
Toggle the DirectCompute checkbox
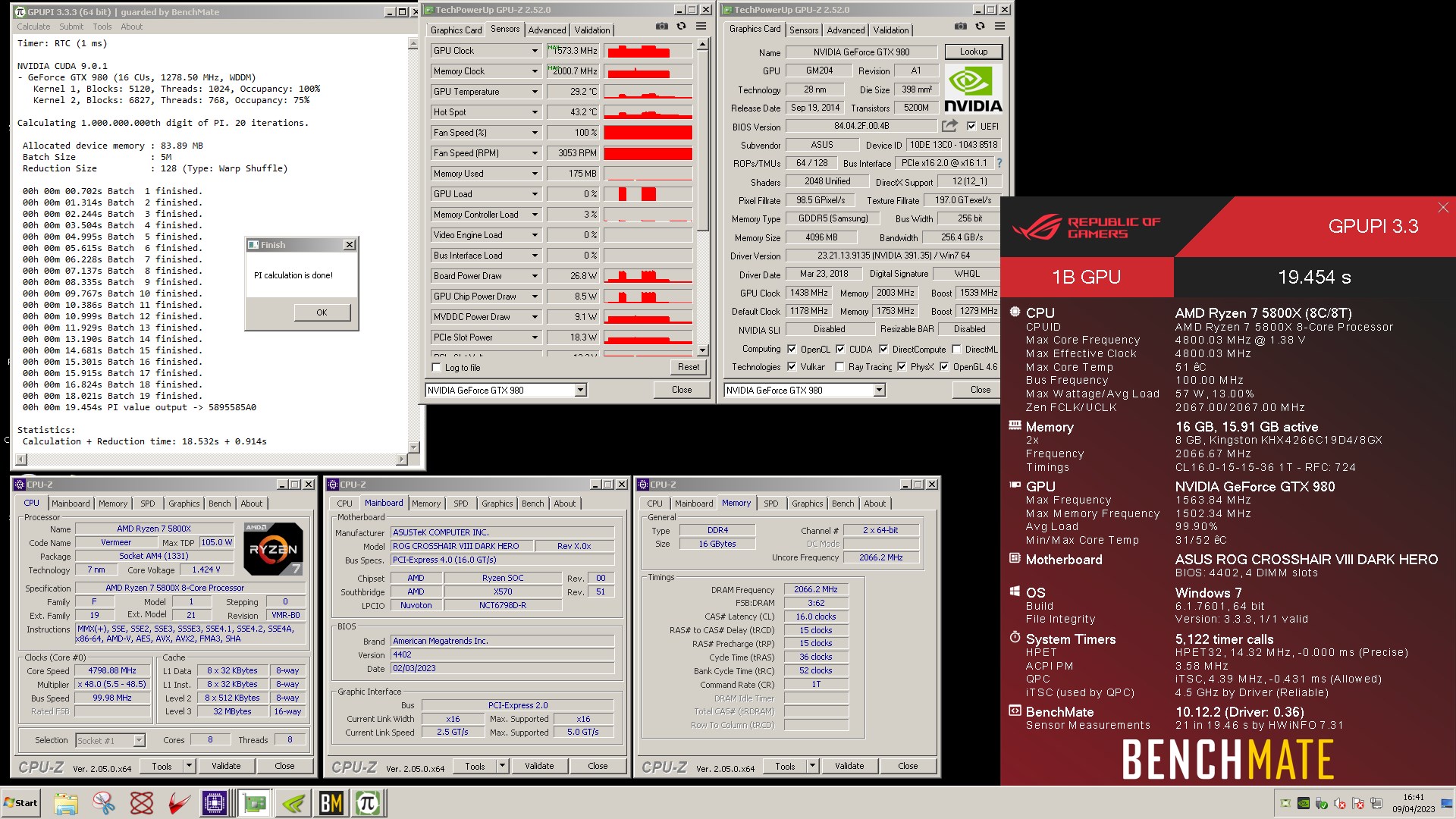tap(883, 350)
